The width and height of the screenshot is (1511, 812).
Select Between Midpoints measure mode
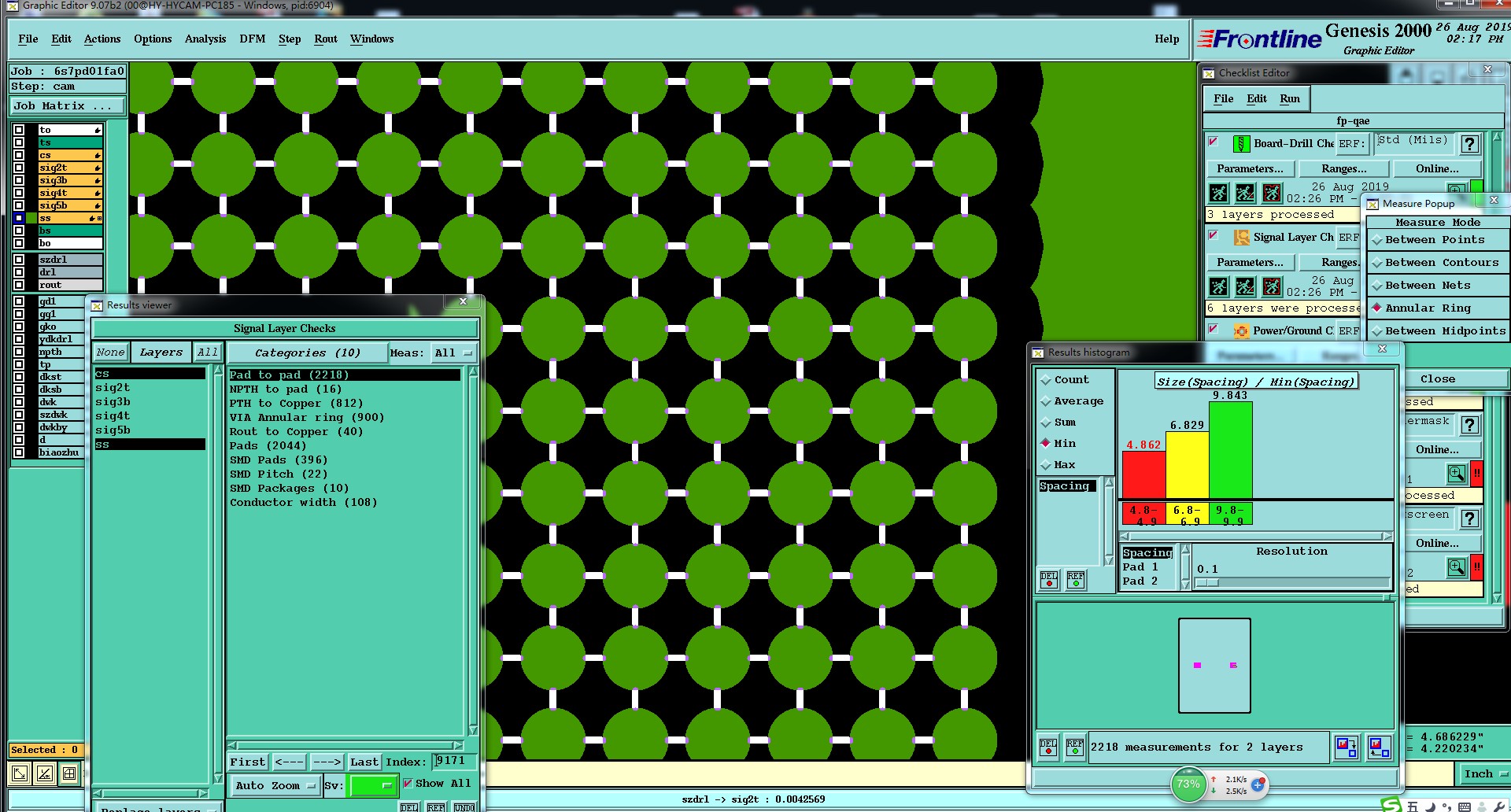pos(1438,331)
